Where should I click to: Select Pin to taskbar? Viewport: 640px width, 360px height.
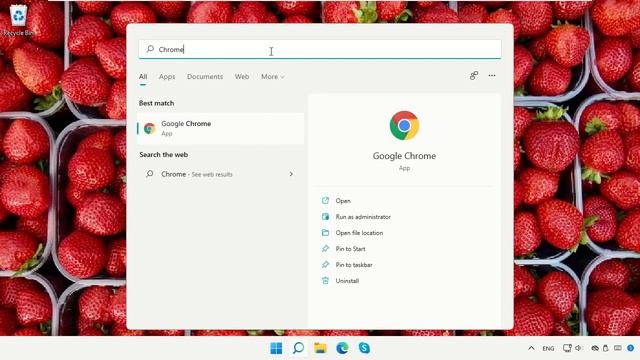point(354,265)
